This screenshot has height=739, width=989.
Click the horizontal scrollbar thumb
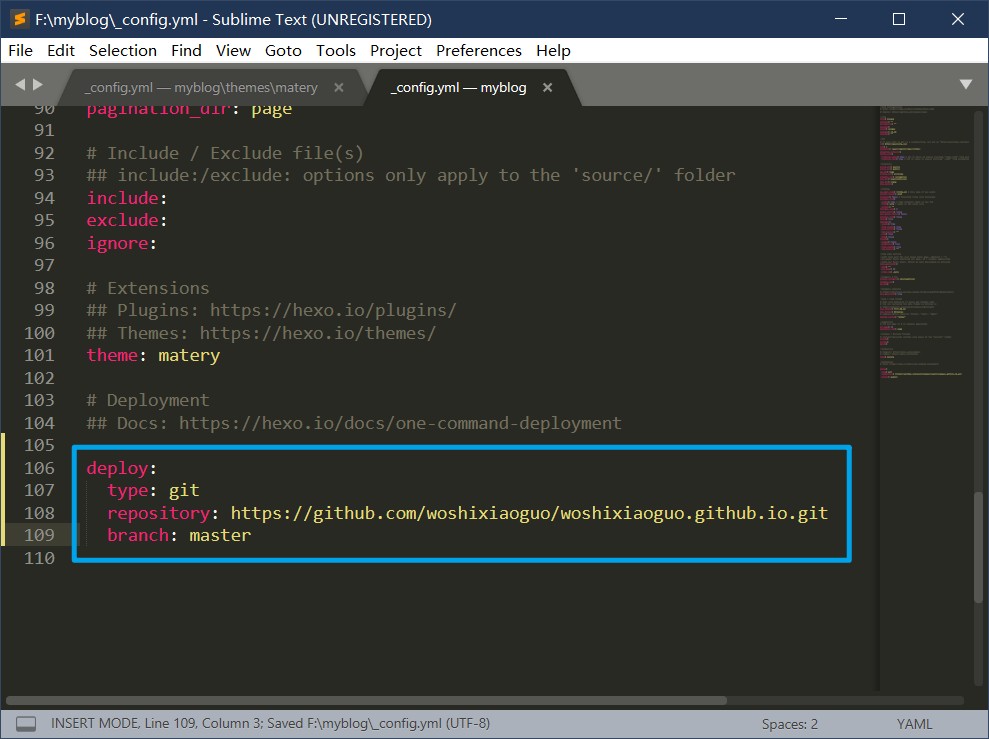[366, 701]
